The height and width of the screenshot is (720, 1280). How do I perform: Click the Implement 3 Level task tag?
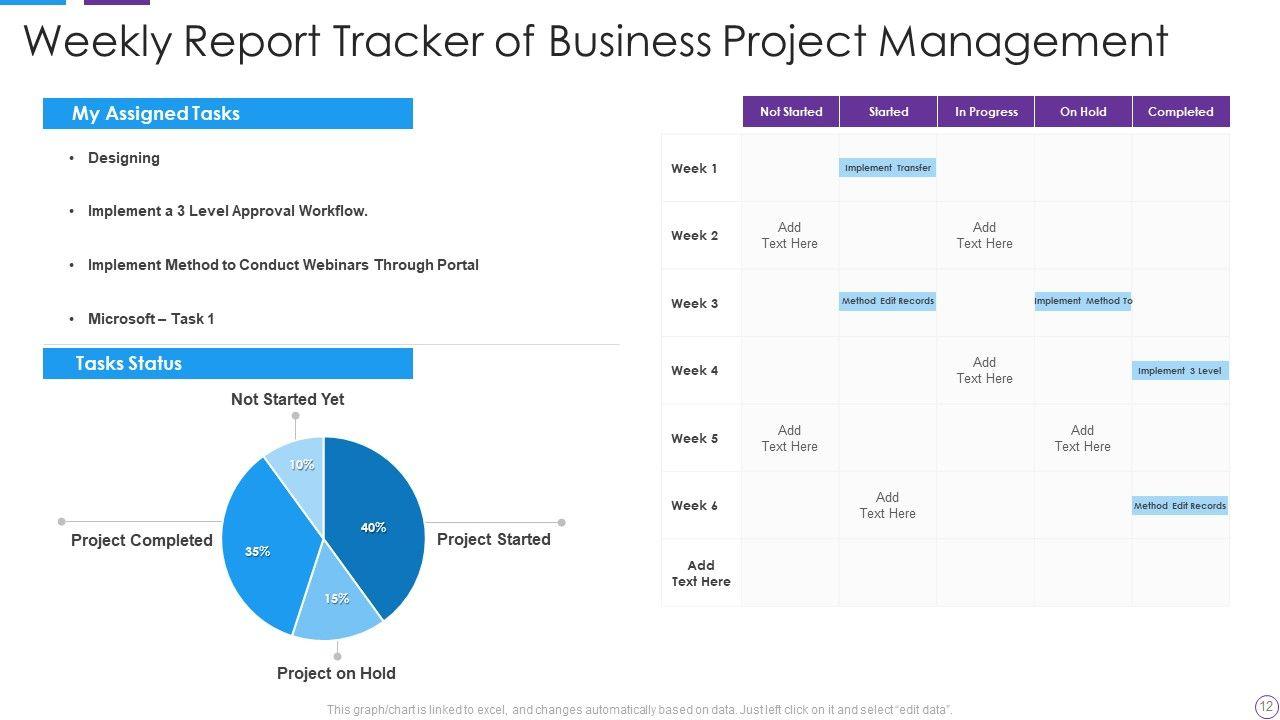[x=1180, y=371]
